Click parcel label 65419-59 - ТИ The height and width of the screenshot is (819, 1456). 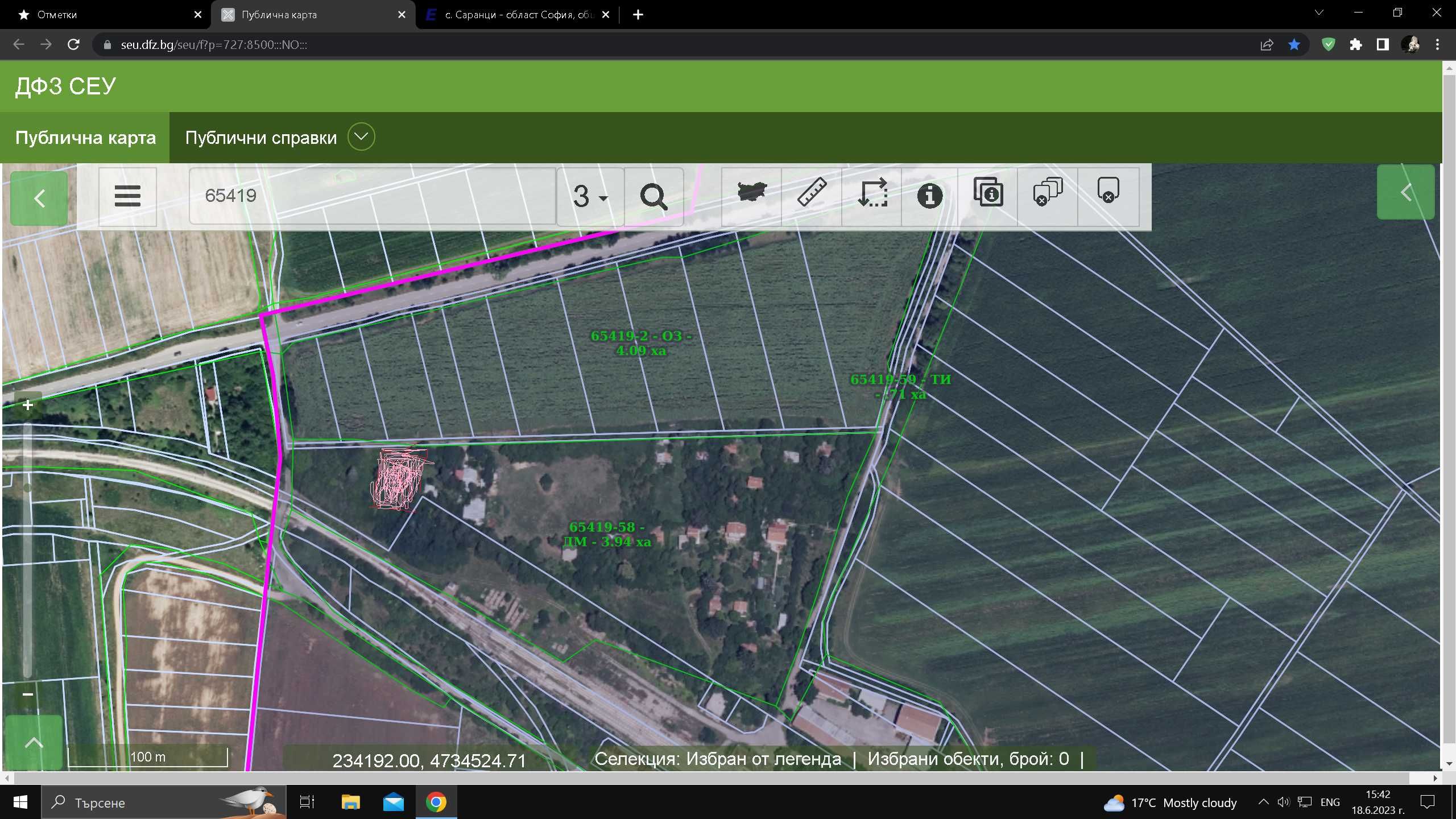(900, 387)
